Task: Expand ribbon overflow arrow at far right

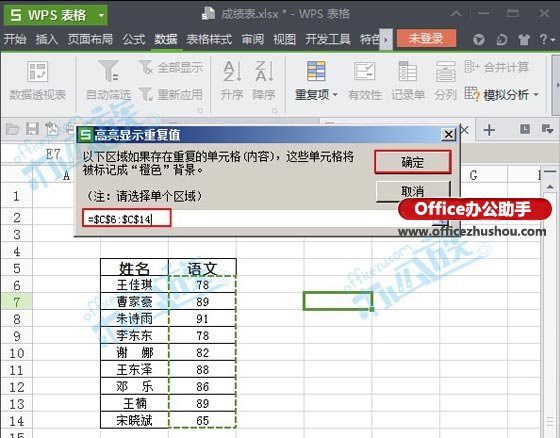Action: click(556, 85)
